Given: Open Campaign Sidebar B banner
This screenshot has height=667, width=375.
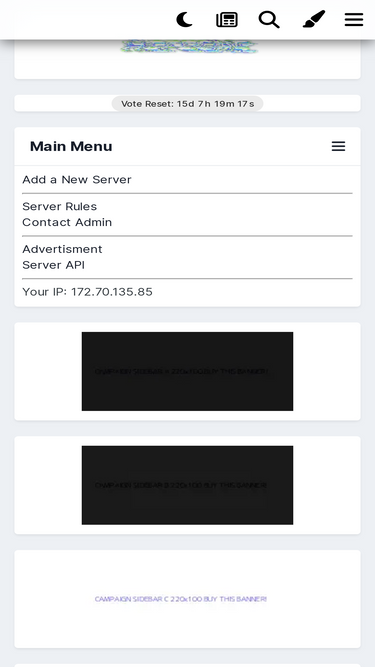Looking at the screenshot, I should tap(188, 485).
